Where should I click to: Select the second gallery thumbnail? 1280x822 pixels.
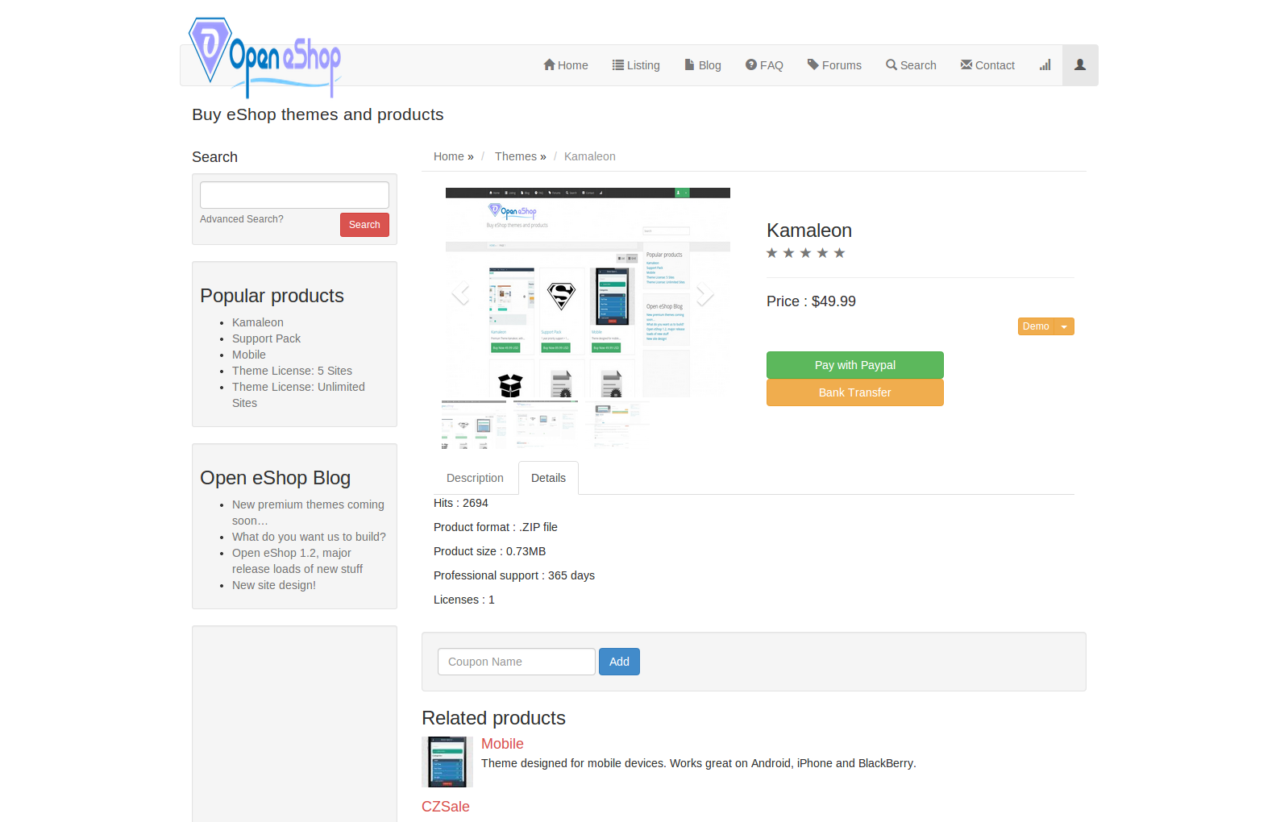(x=546, y=424)
